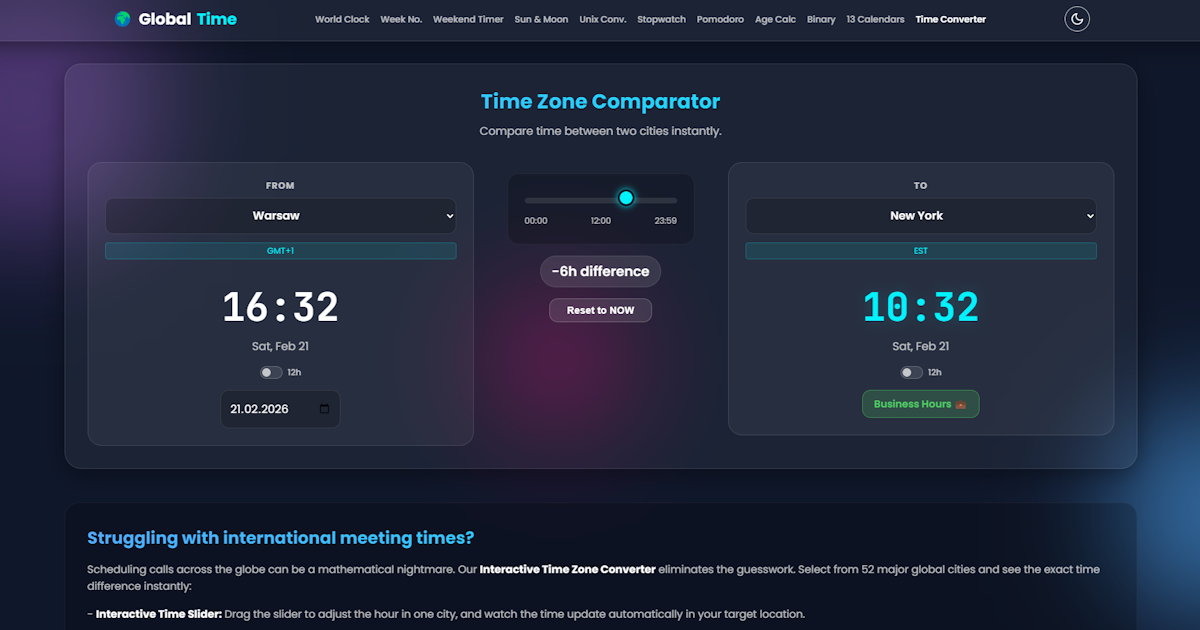Open Global Time home link

point(176,19)
